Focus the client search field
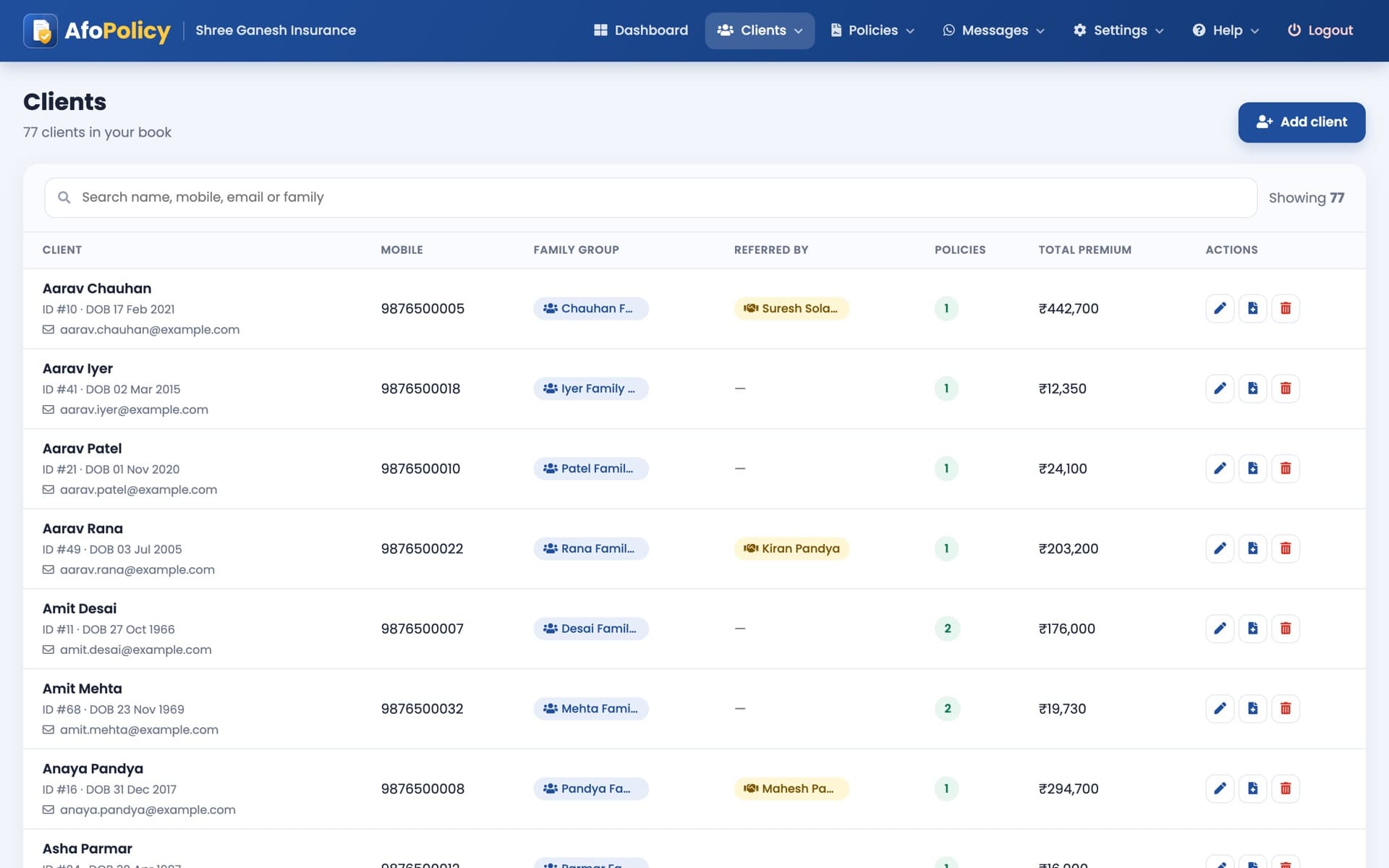The height and width of the screenshot is (868, 1389). 650,197
